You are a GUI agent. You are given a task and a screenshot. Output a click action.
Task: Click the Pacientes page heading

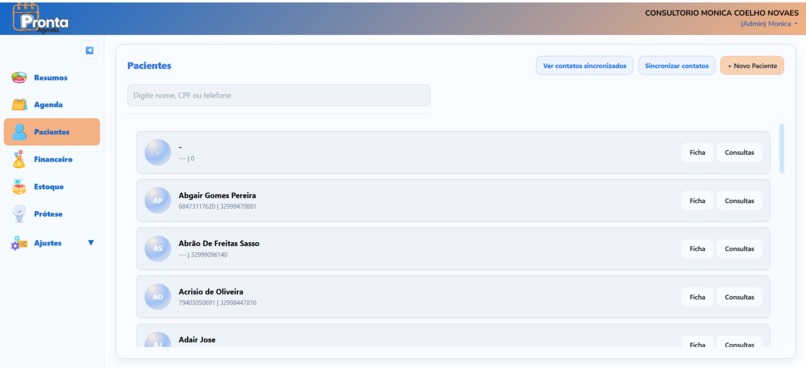point(149,66)
